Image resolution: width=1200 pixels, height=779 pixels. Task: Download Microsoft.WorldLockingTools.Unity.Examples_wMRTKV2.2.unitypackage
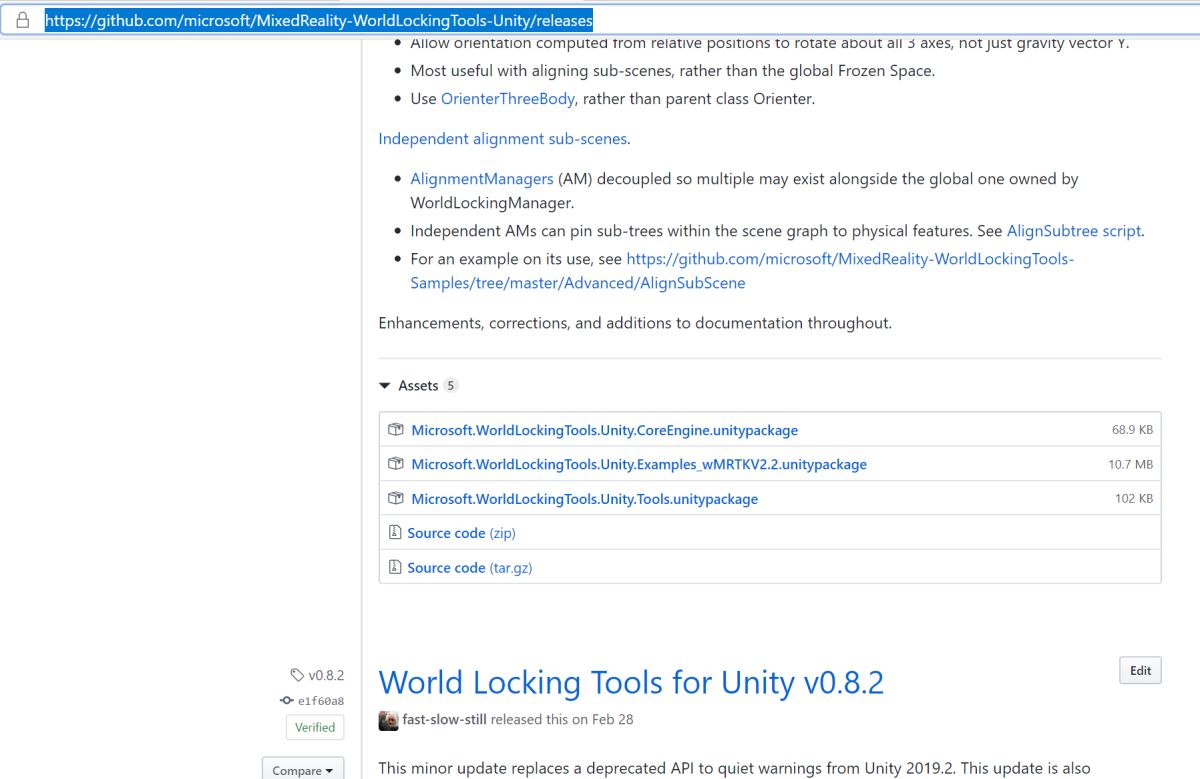click(639, 464)
